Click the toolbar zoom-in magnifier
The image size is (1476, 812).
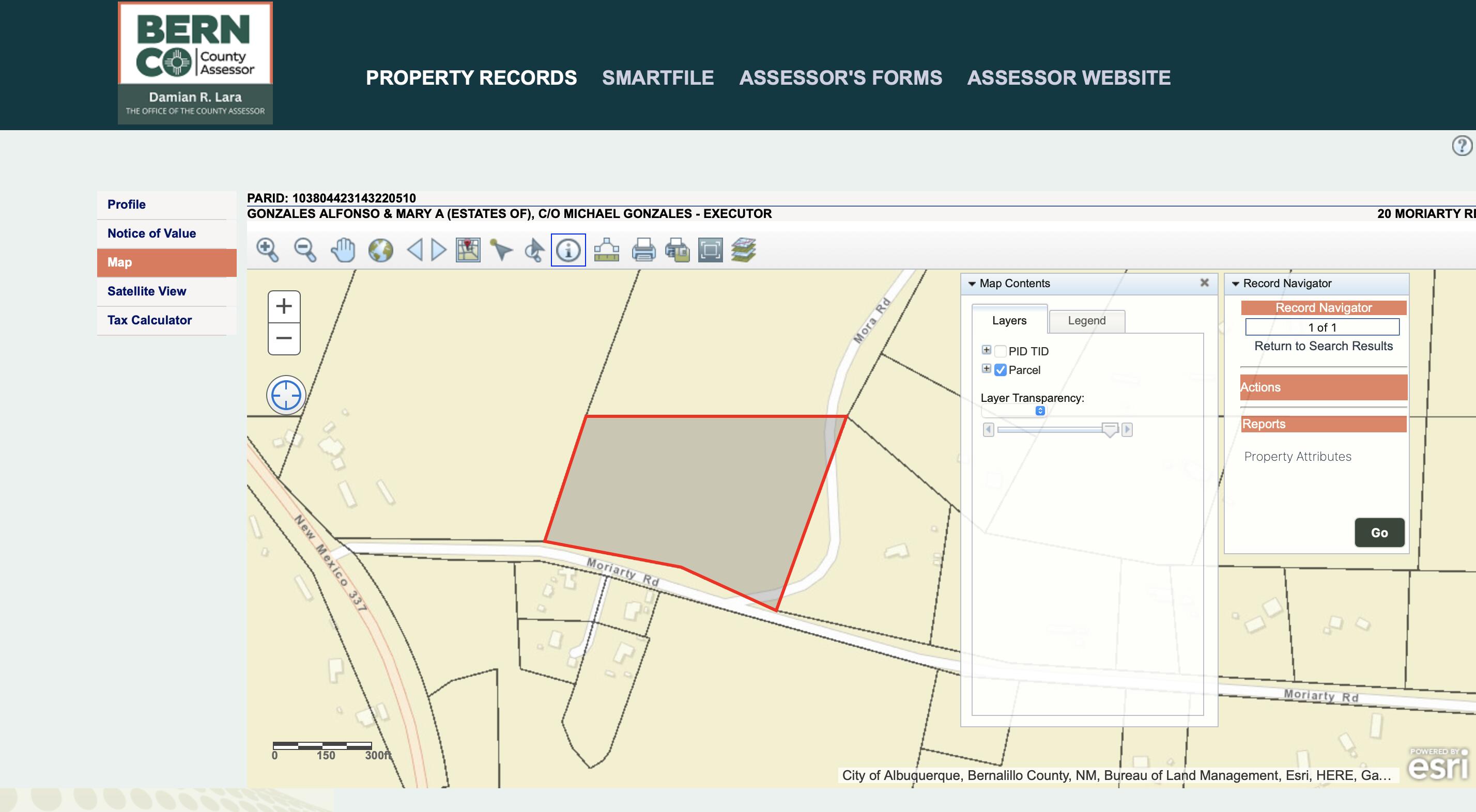click(267, 250)
